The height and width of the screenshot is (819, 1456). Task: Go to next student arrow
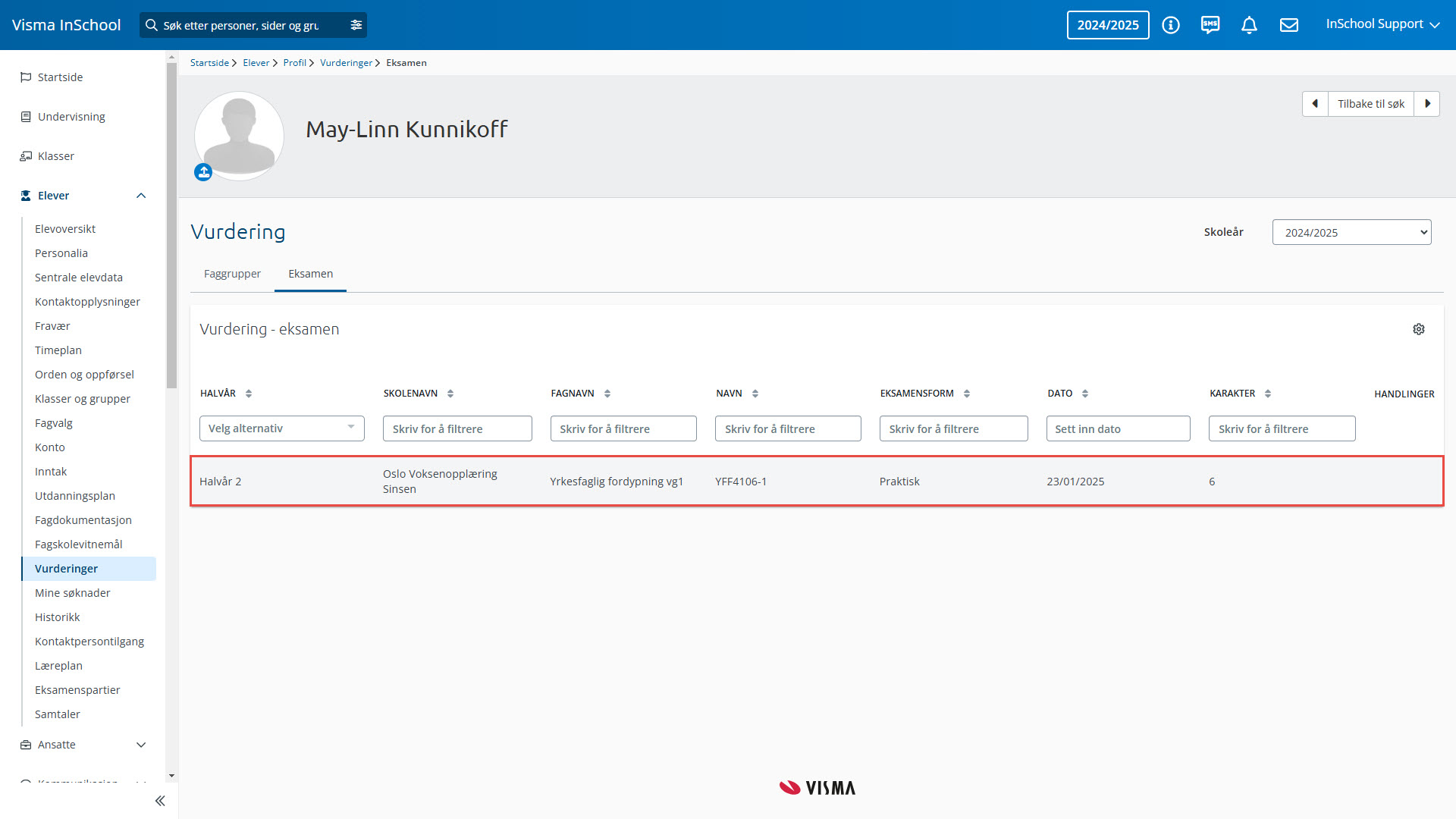[x=1427, y=104]
